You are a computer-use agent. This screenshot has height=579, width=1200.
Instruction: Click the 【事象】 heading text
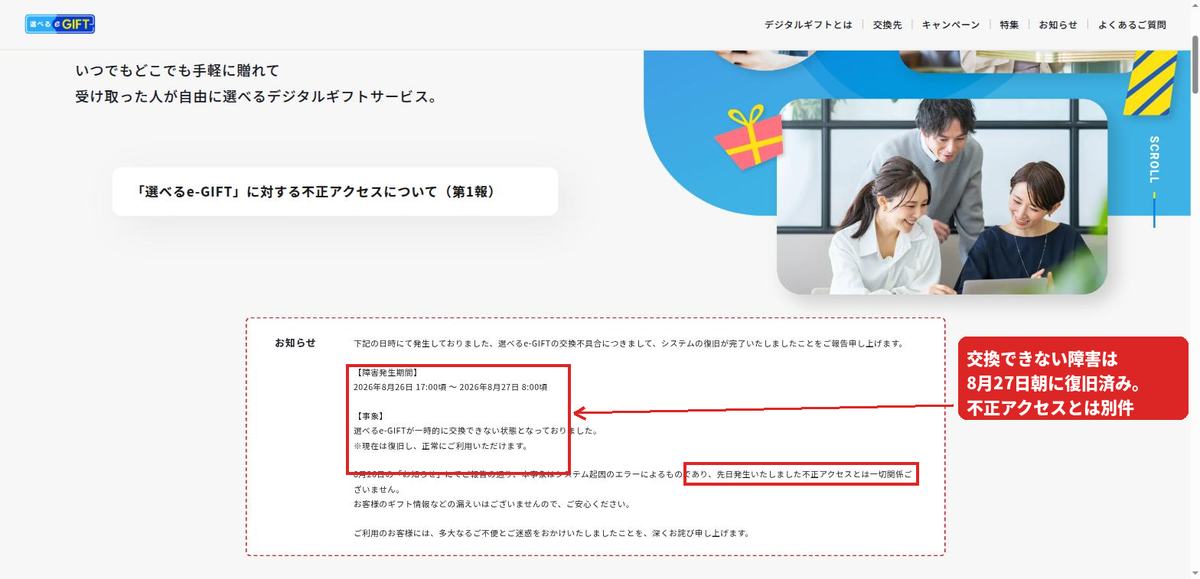369,416
